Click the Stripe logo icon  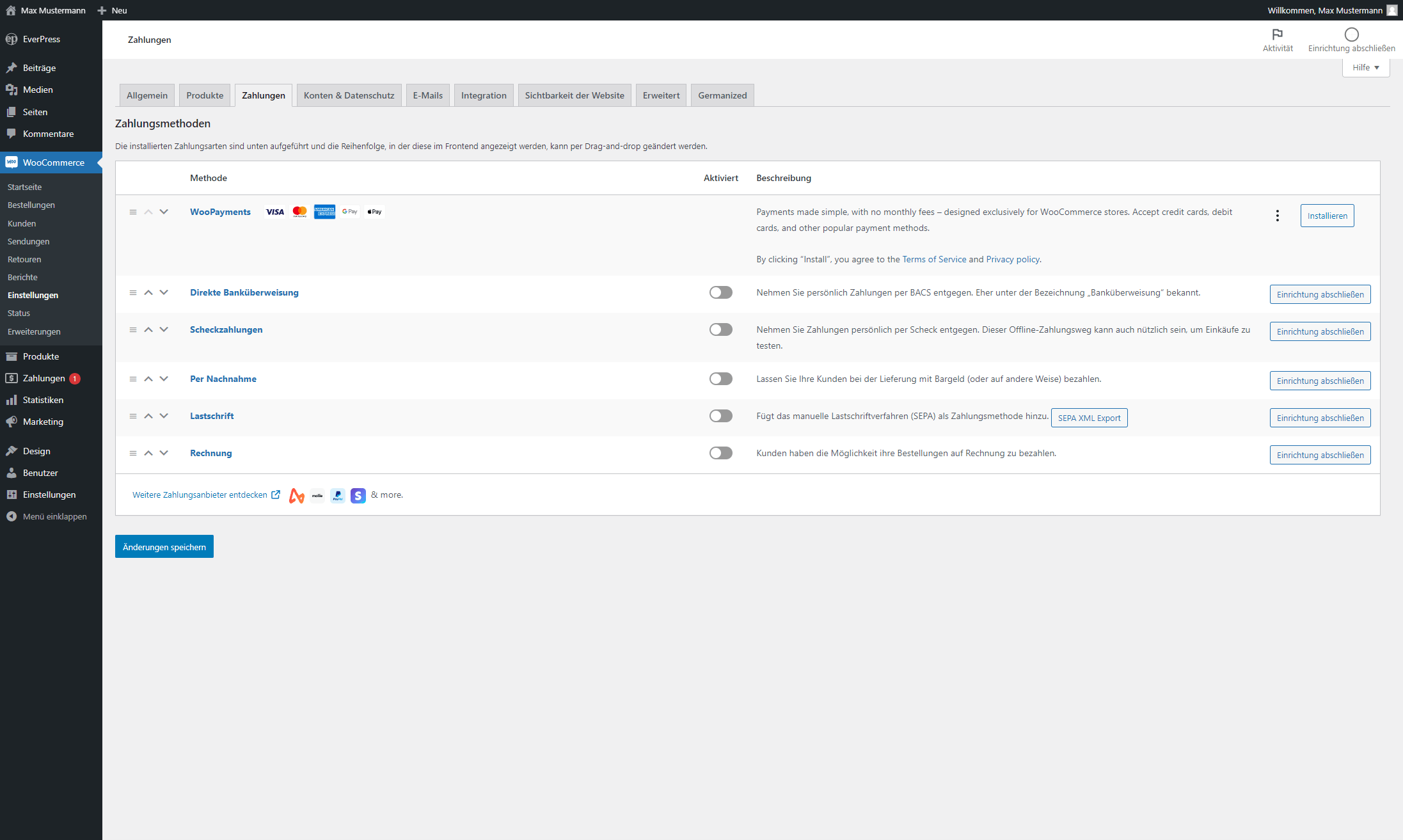point(358,495)
